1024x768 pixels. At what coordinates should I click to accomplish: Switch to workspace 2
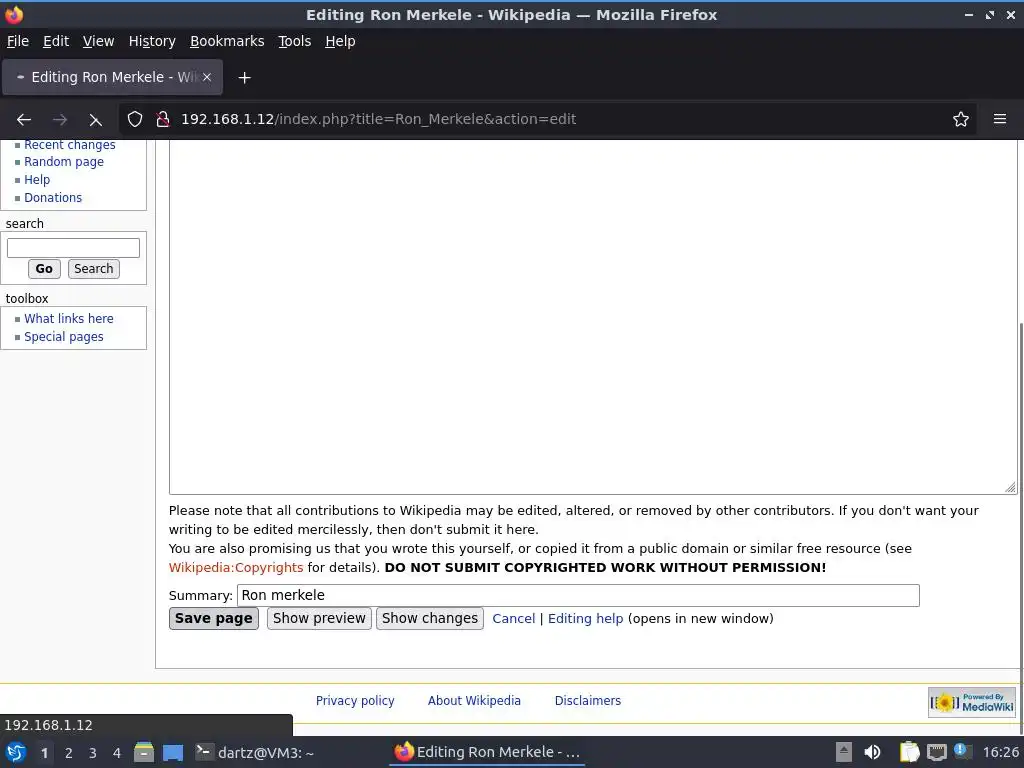pos(69,753)
